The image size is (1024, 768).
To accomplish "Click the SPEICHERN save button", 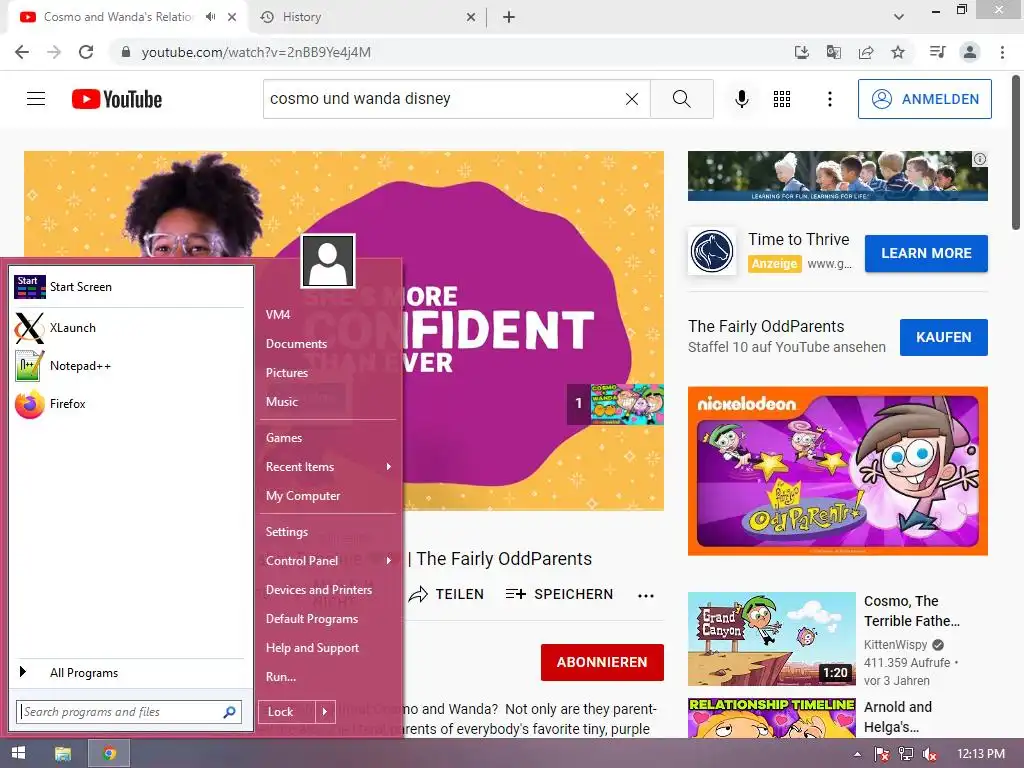I will (x=559, y=594).
